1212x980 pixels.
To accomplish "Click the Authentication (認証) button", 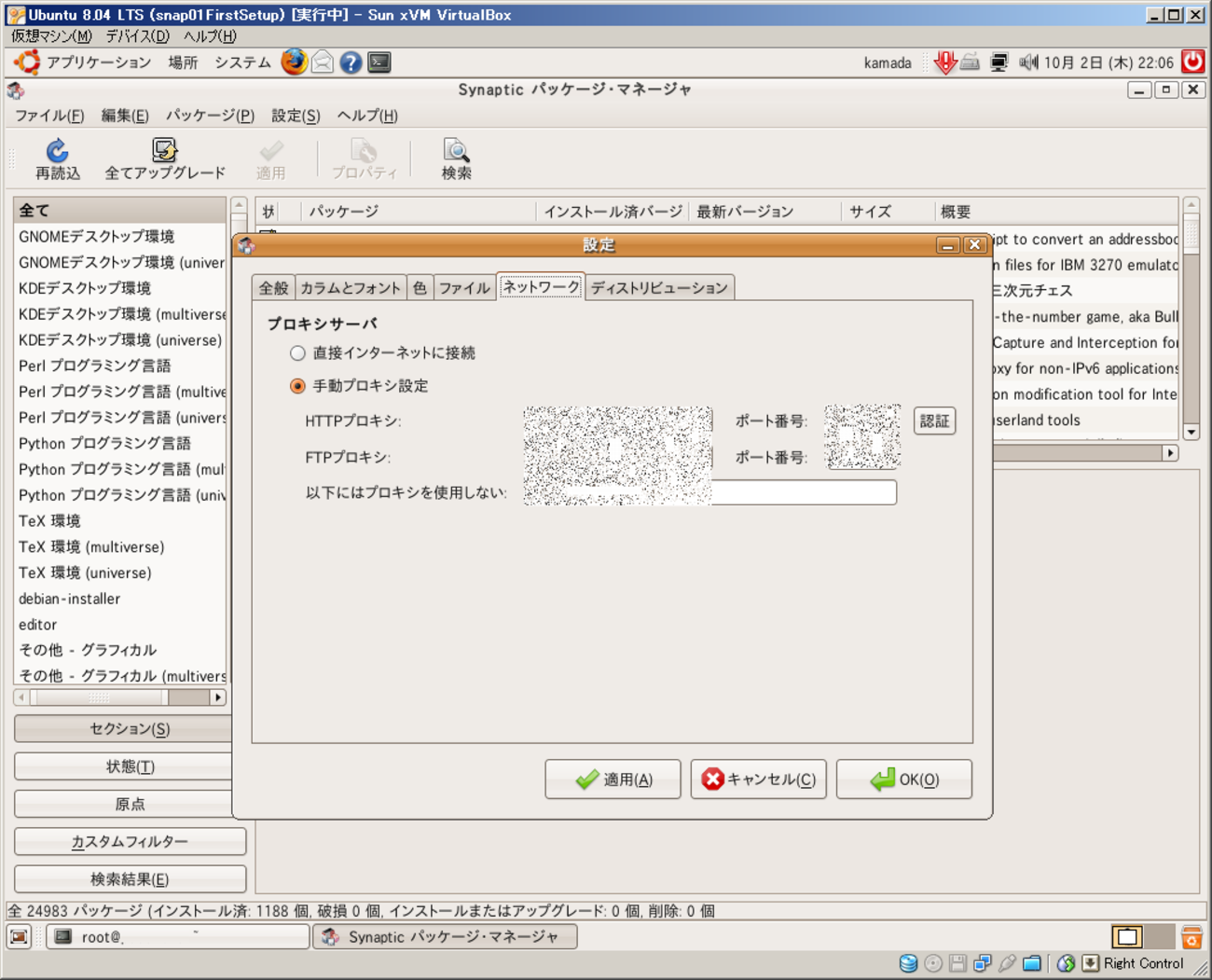I will point(934,421).
